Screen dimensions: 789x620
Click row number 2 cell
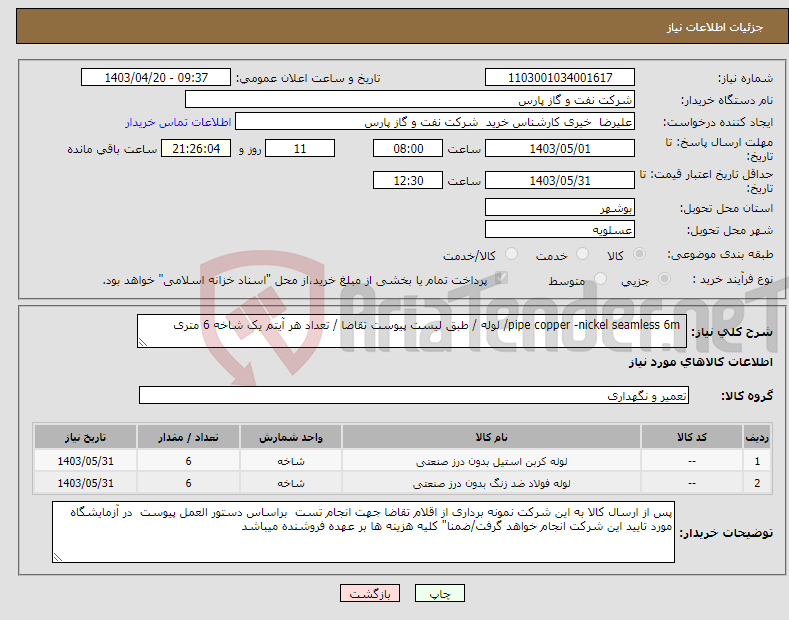coord(757,483)
